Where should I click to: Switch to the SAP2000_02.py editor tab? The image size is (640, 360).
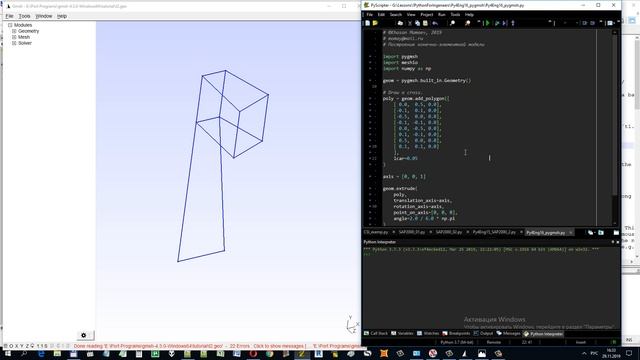click(449, 232)
